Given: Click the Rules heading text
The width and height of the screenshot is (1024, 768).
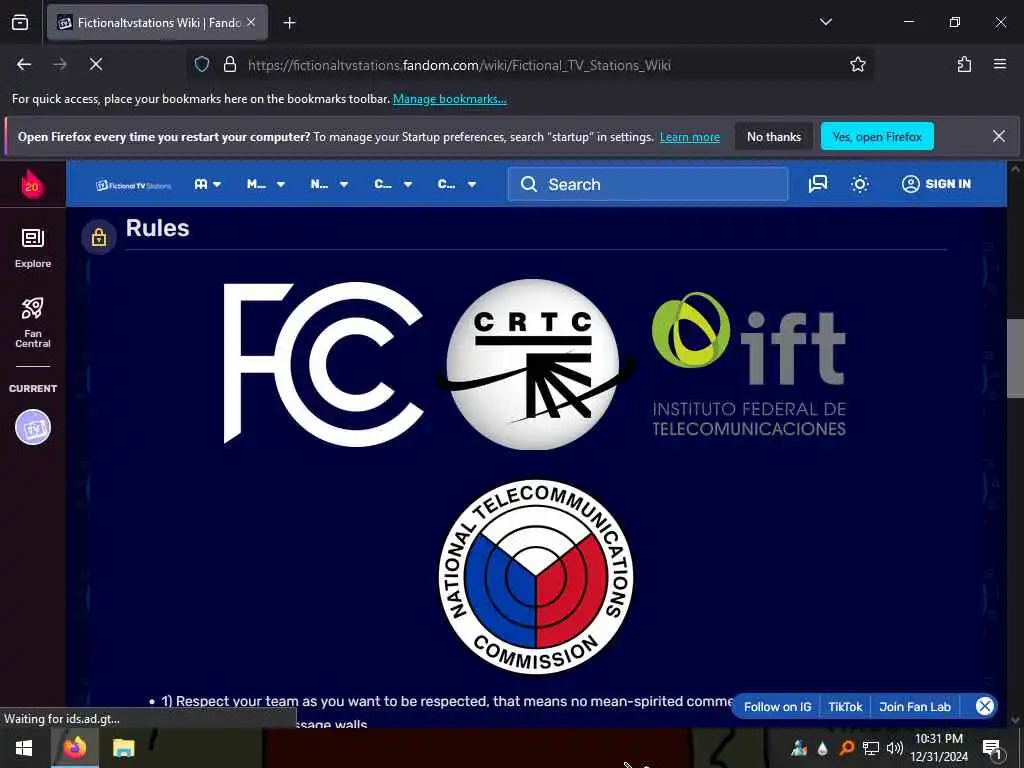Looking at the screenshot, I should click(157, 228).
